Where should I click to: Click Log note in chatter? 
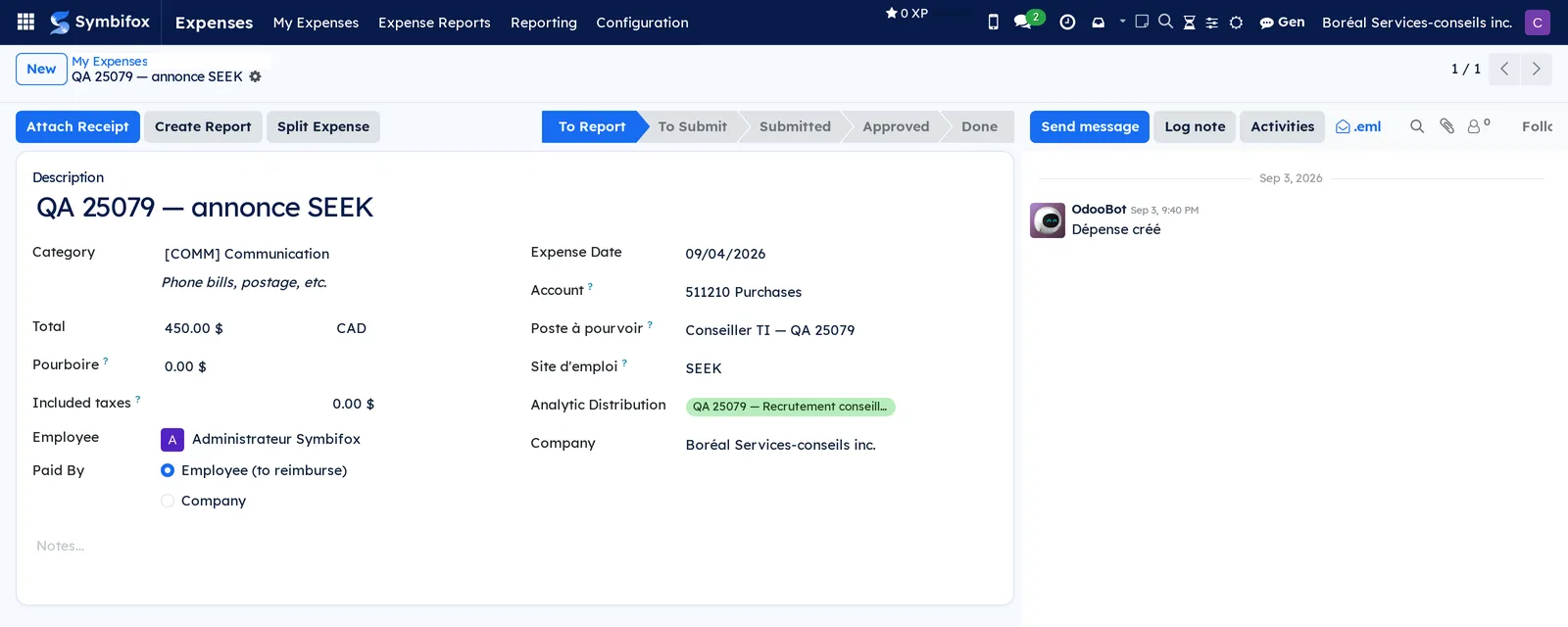[x=1195, y=126]
